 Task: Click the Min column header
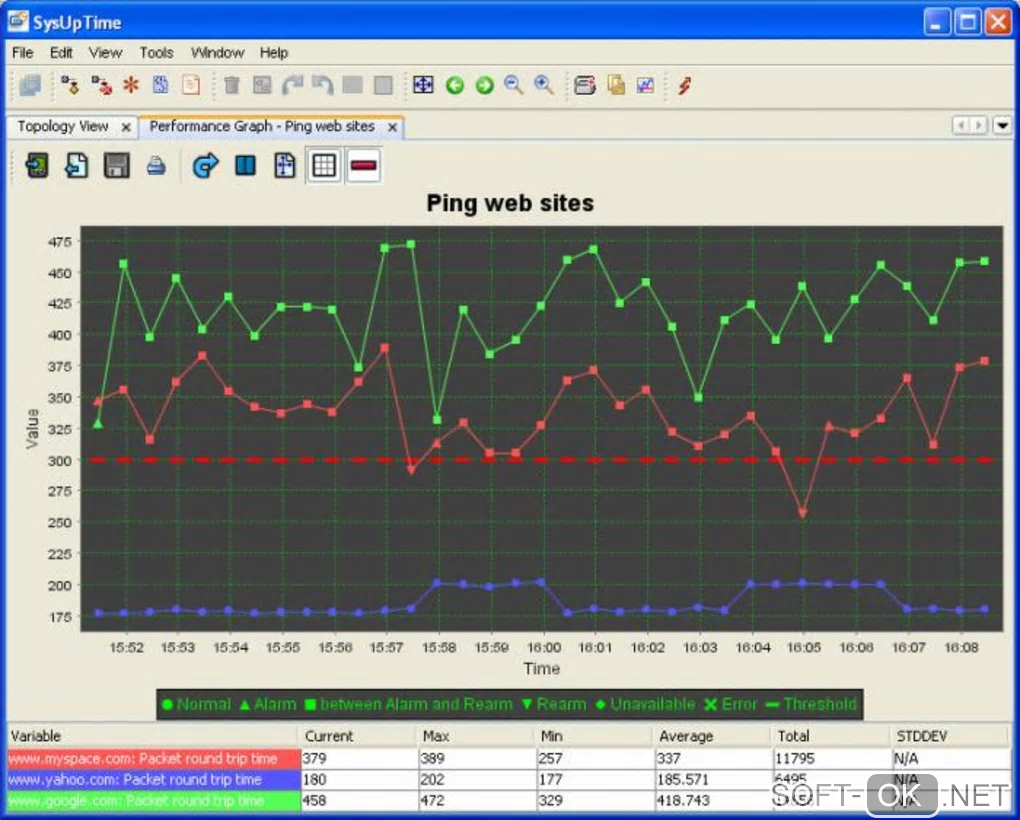(595, 736)
